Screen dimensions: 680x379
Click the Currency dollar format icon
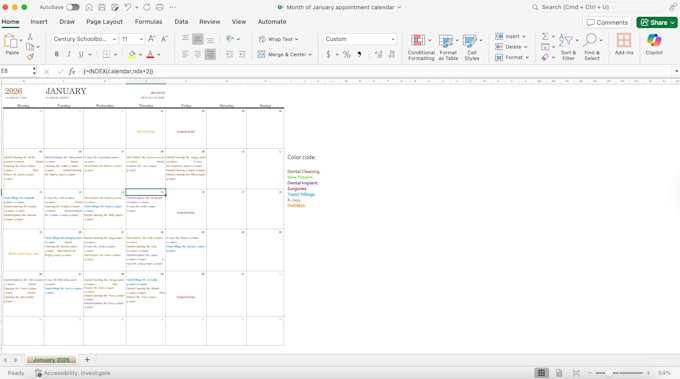[x=328, y=54]
